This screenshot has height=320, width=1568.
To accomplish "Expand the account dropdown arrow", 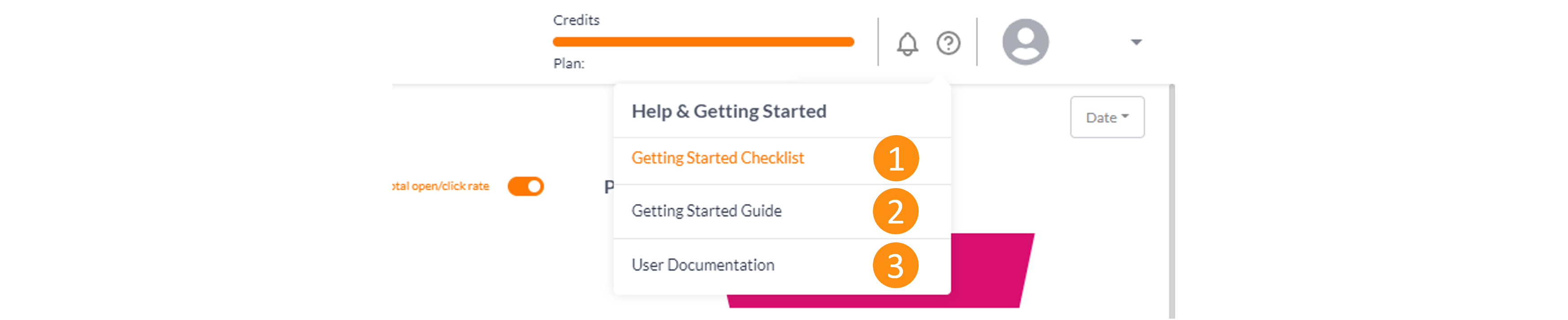I will click(1136, 42).
